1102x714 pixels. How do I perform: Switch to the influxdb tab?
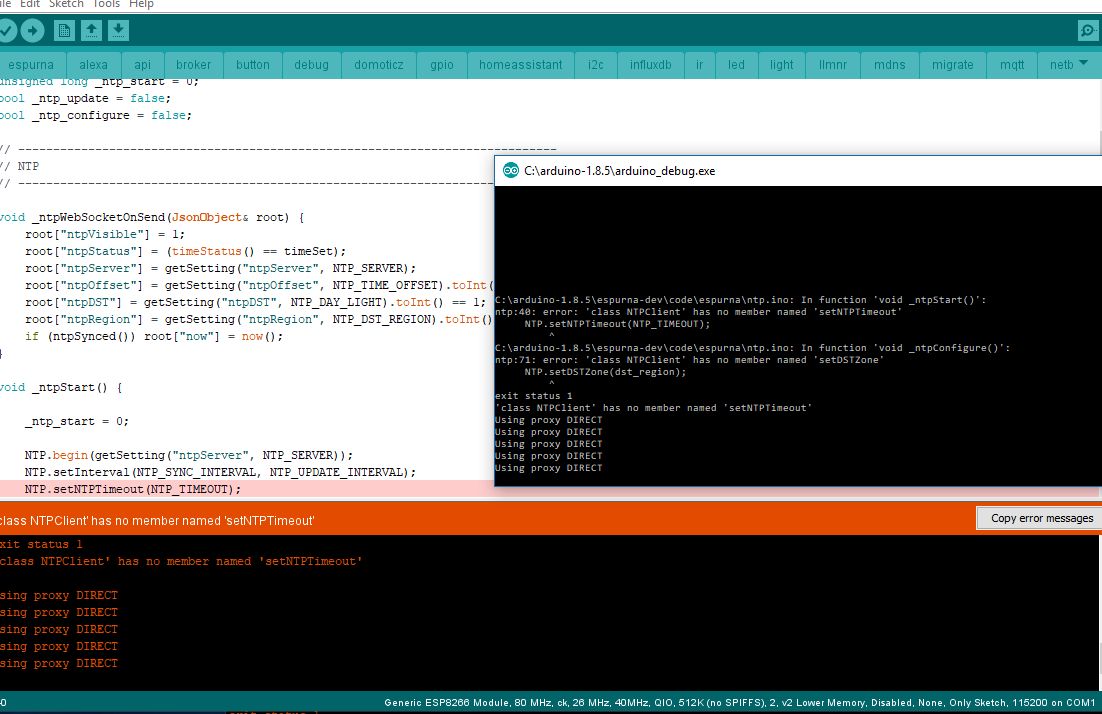[650, 64]
